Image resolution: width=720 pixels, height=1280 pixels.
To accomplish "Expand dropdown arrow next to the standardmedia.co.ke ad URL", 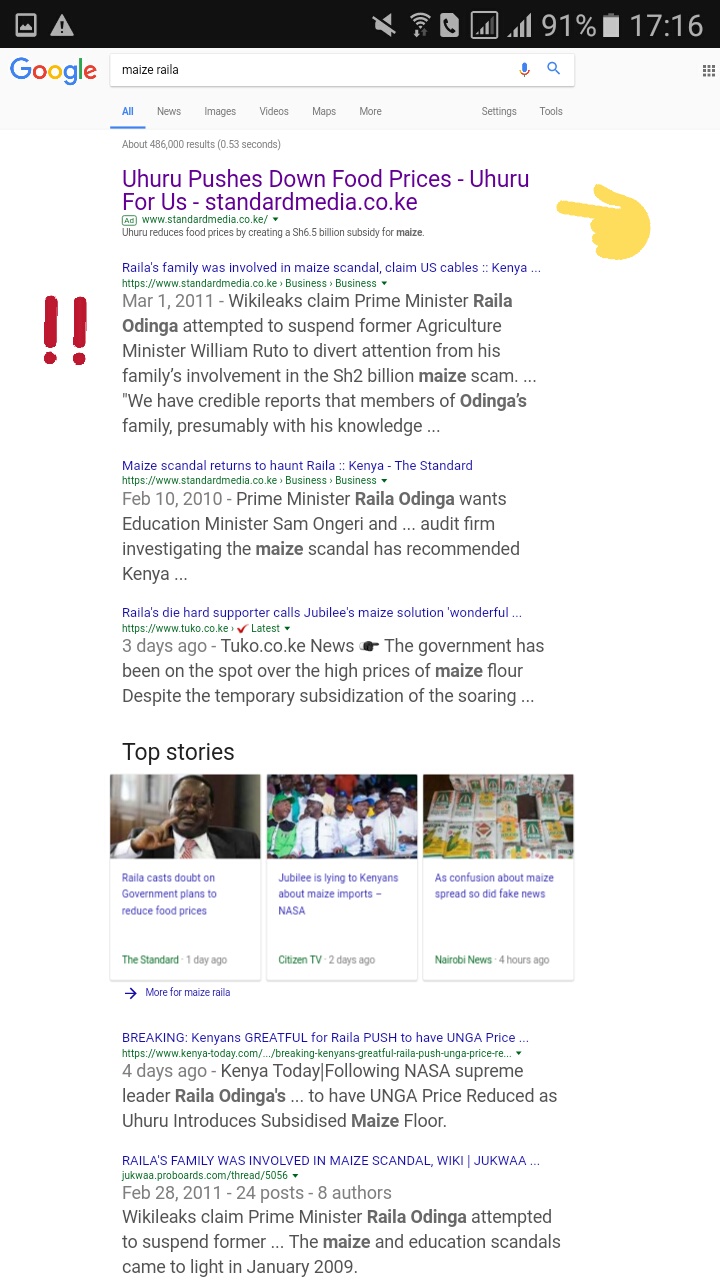I will tap(276, 219).
